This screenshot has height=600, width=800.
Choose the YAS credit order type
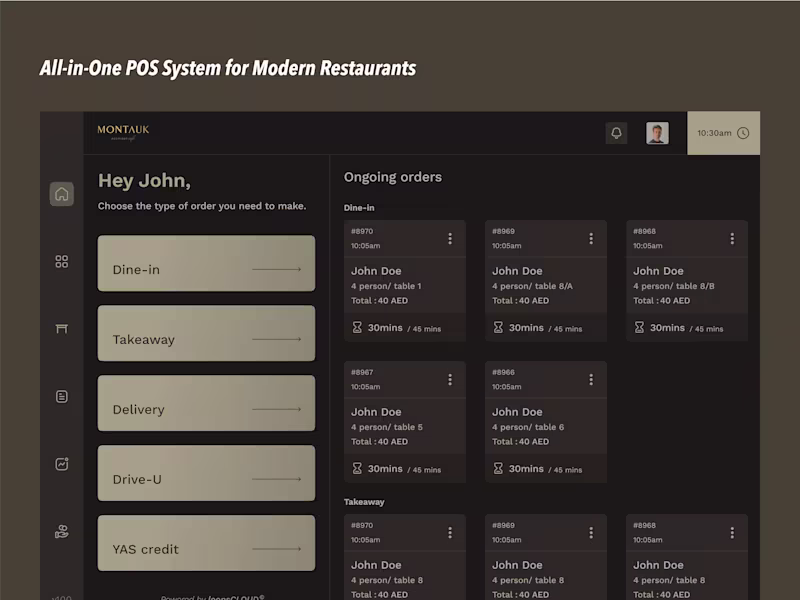click(x=206, y=543)
